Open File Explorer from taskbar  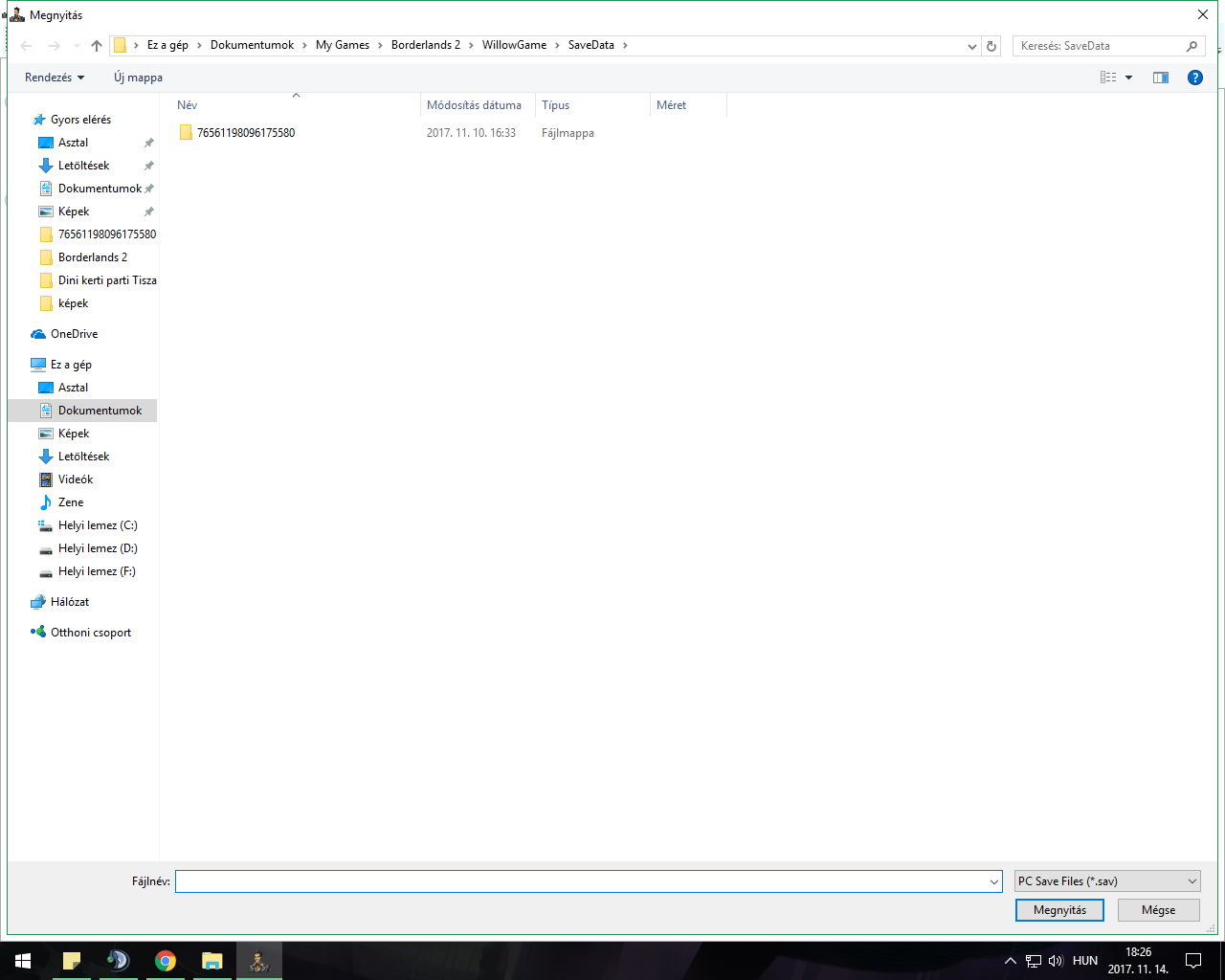click(x=212, y=961)
